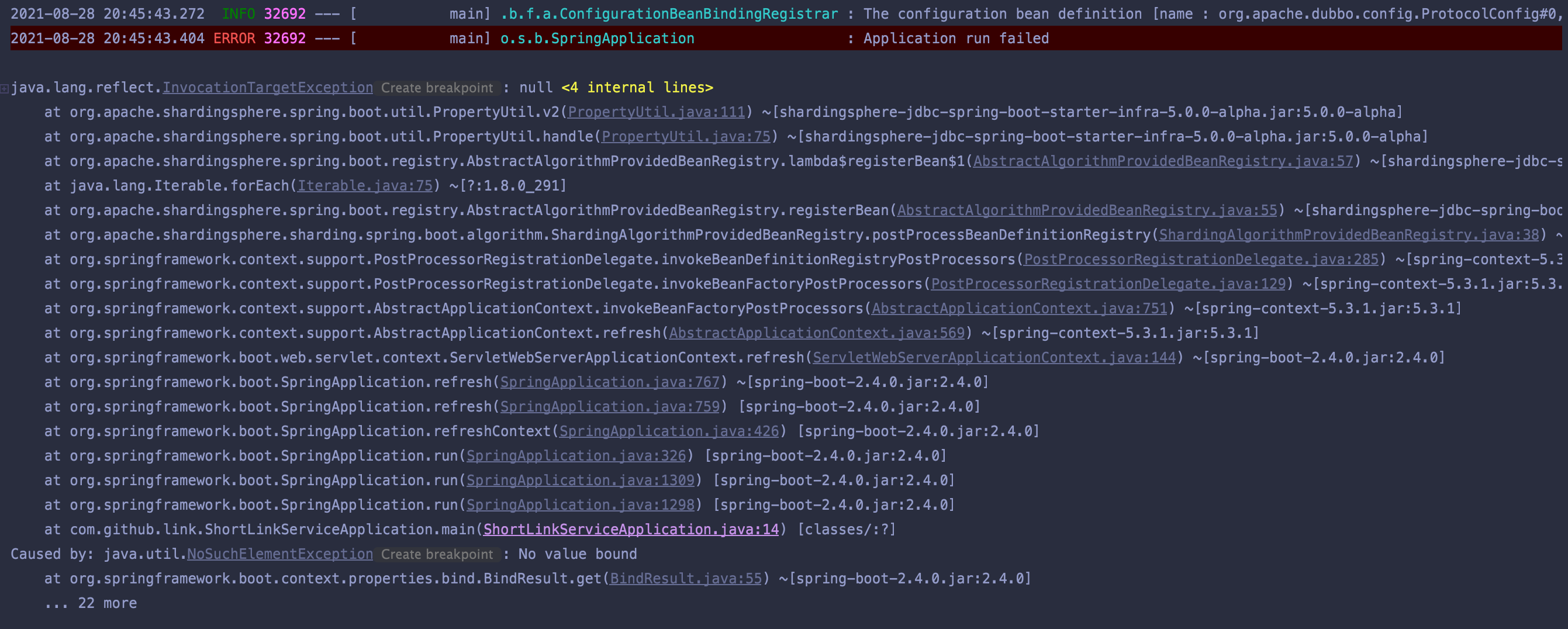
Task: Open BindResult.java:55 link
Action: (685, 579)
